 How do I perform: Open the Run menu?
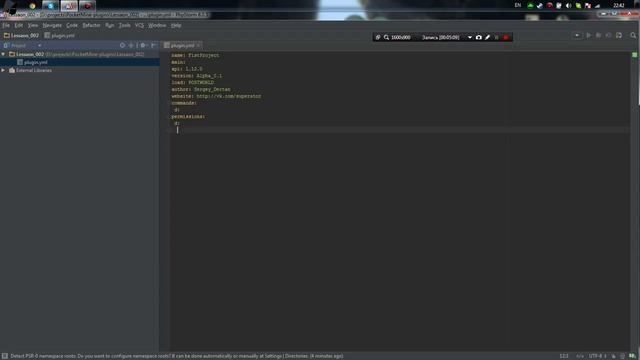pos(109,25)
